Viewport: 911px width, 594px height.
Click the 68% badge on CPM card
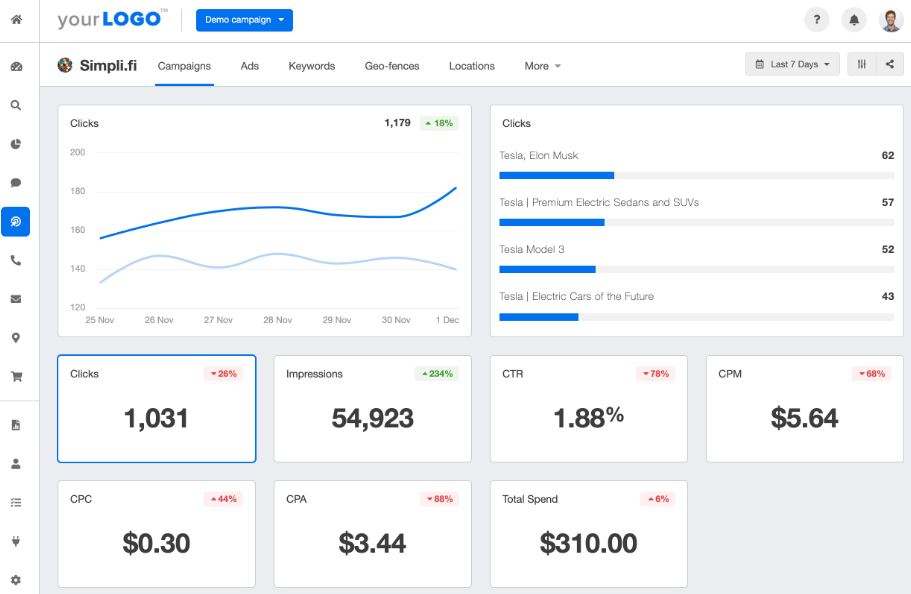point(871,374)
